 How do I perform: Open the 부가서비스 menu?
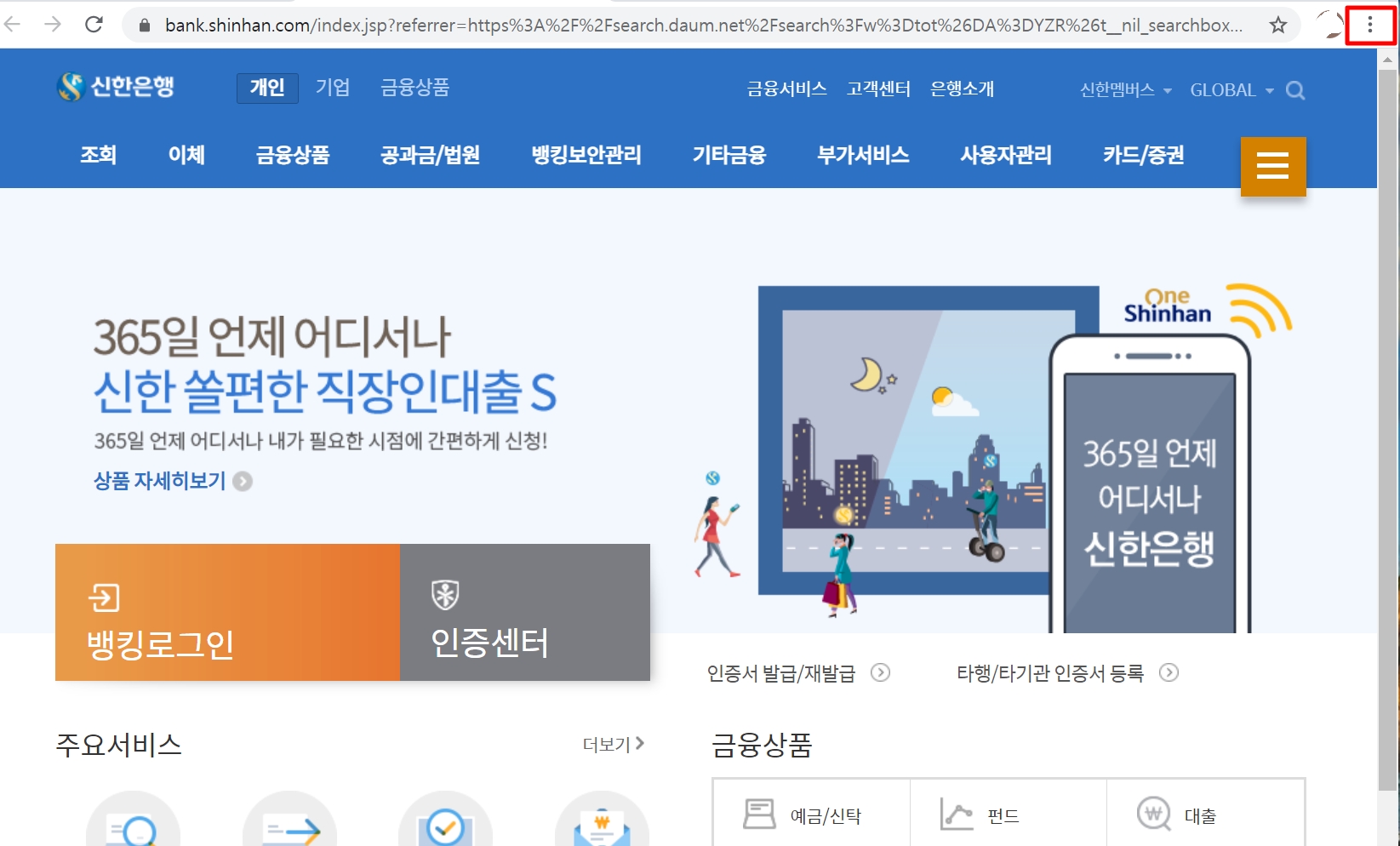point(863,155)
